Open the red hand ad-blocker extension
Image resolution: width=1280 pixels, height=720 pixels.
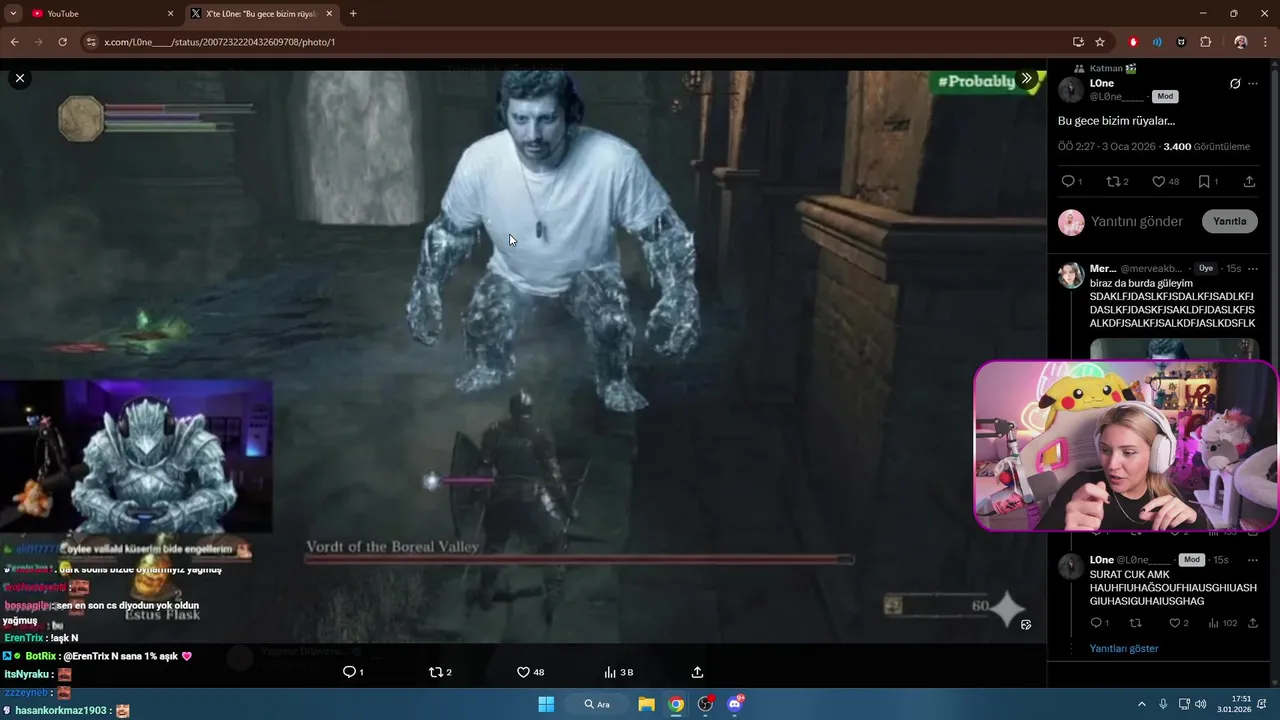pos(1133,42)
